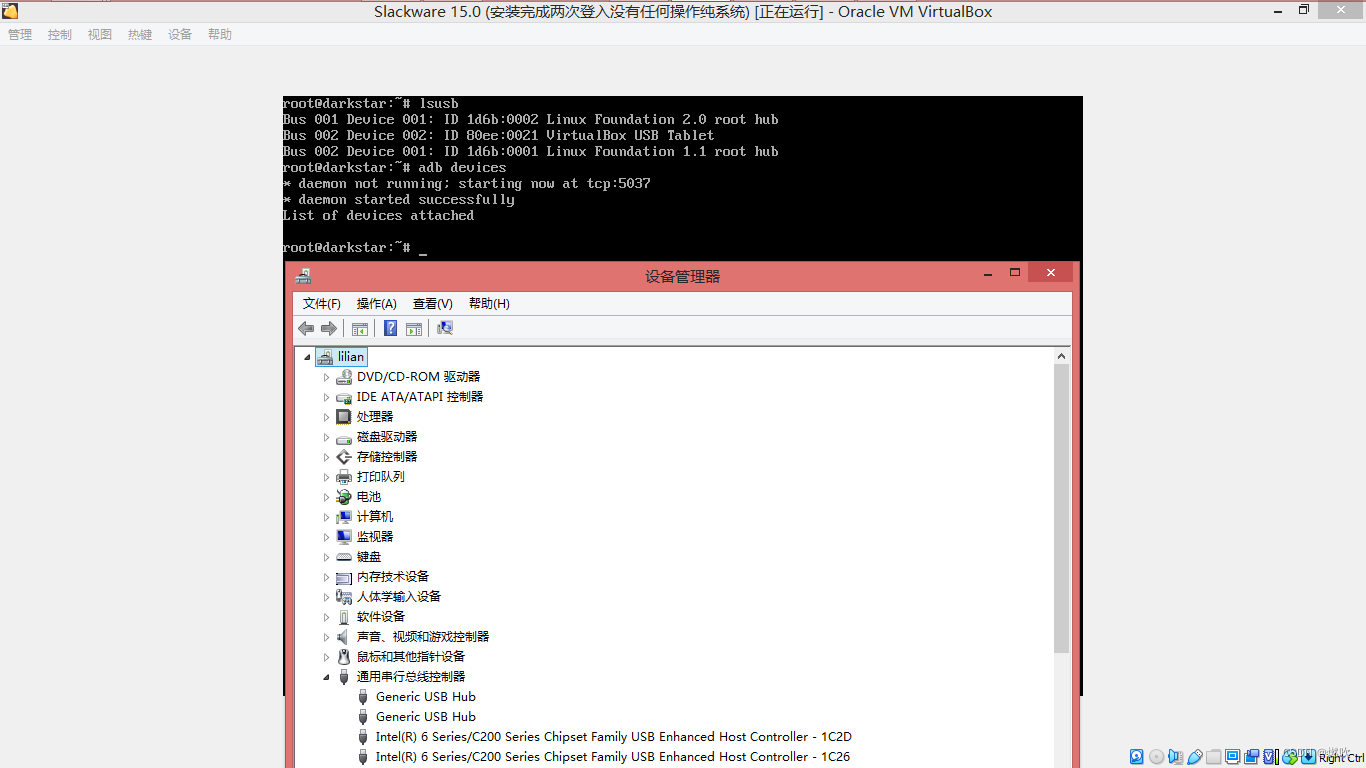Viewport: 1366px width, 768px height.
Task: Open the Help icon in Device Manager toolbar
Action: pos(390,328)
